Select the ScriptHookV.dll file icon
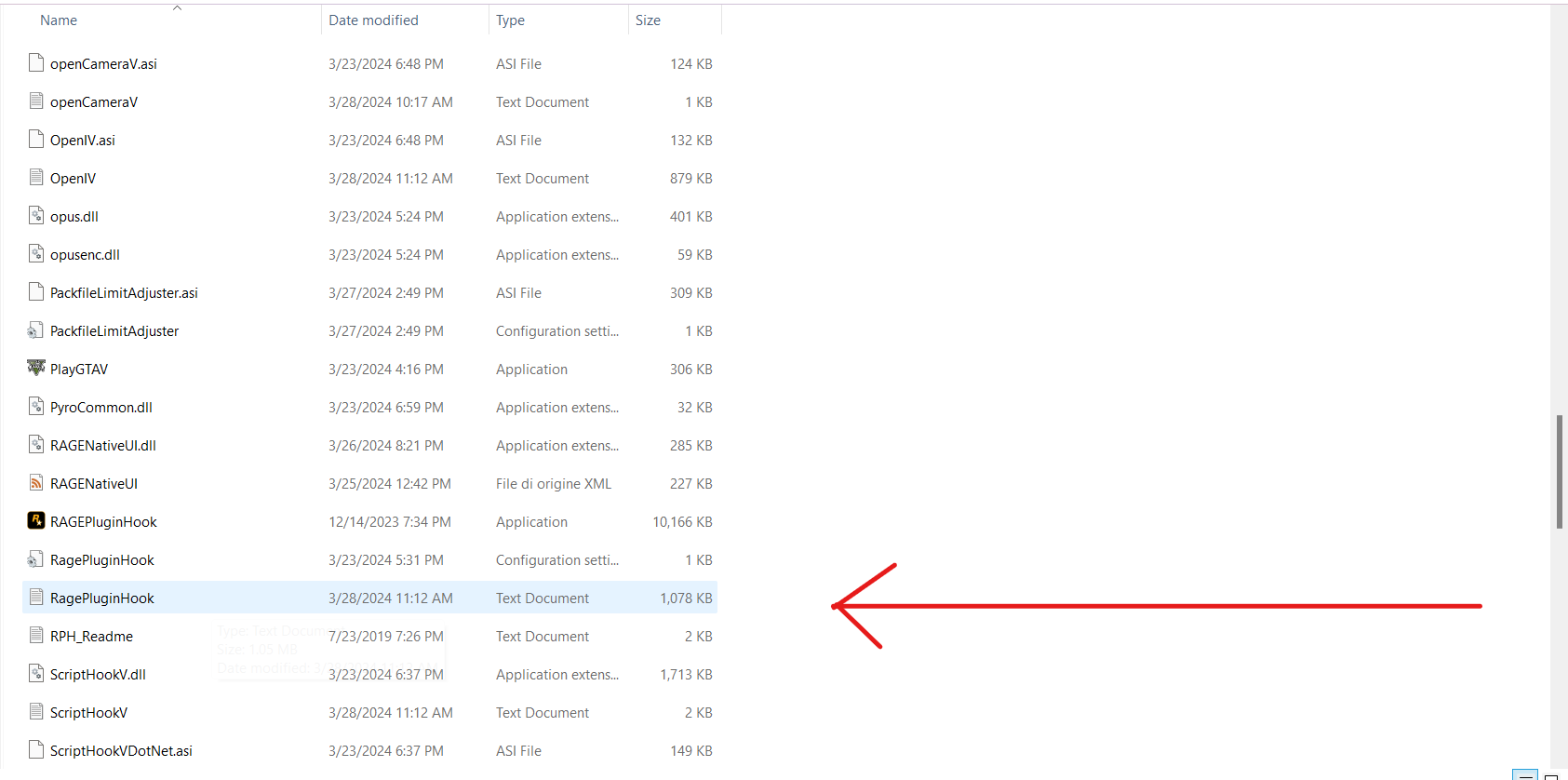 pos(36,674)
